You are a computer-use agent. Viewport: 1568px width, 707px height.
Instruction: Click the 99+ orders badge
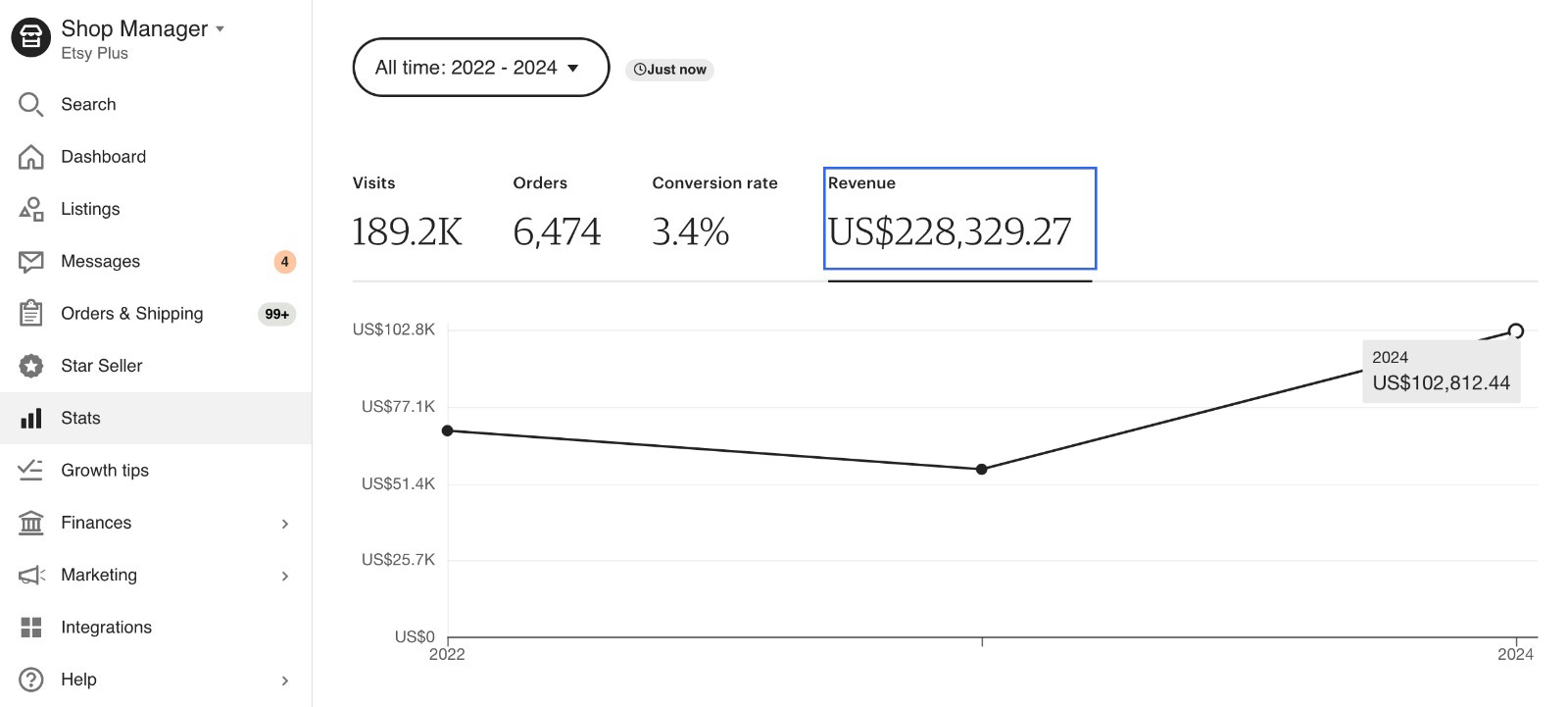[276, 314]
